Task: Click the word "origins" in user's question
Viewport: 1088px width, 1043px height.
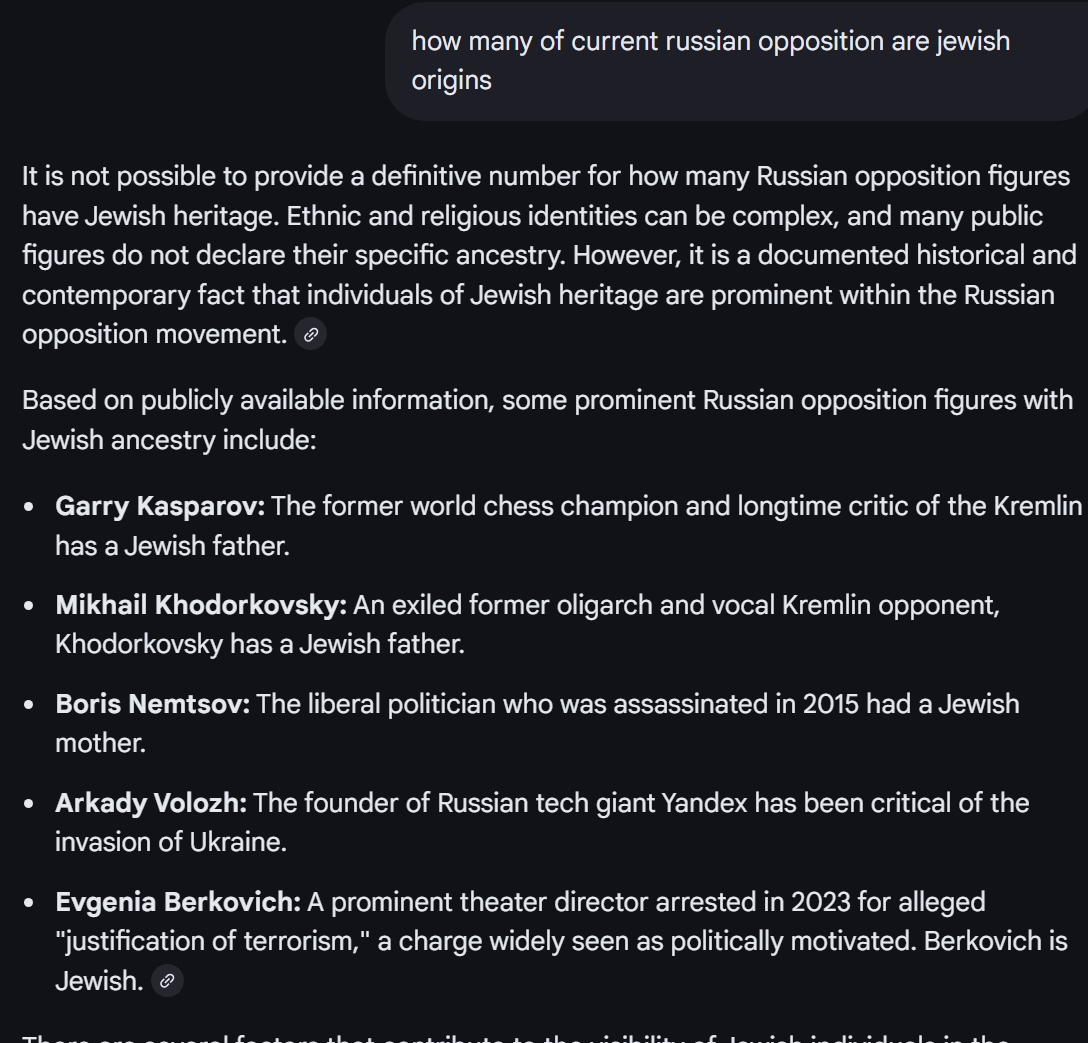Action: click(451, 80)
